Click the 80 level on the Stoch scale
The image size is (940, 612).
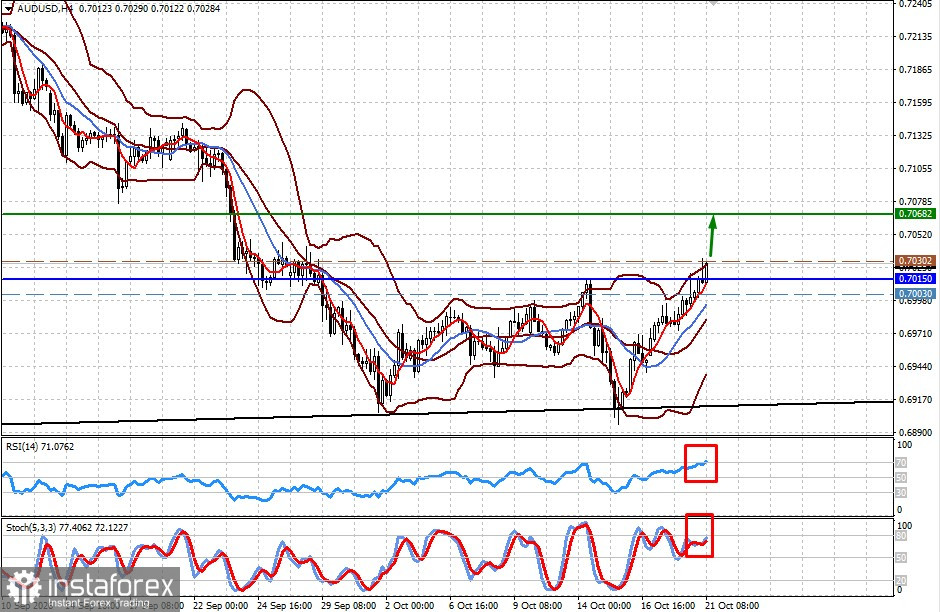pyautogui.click(x=901, y=536)
